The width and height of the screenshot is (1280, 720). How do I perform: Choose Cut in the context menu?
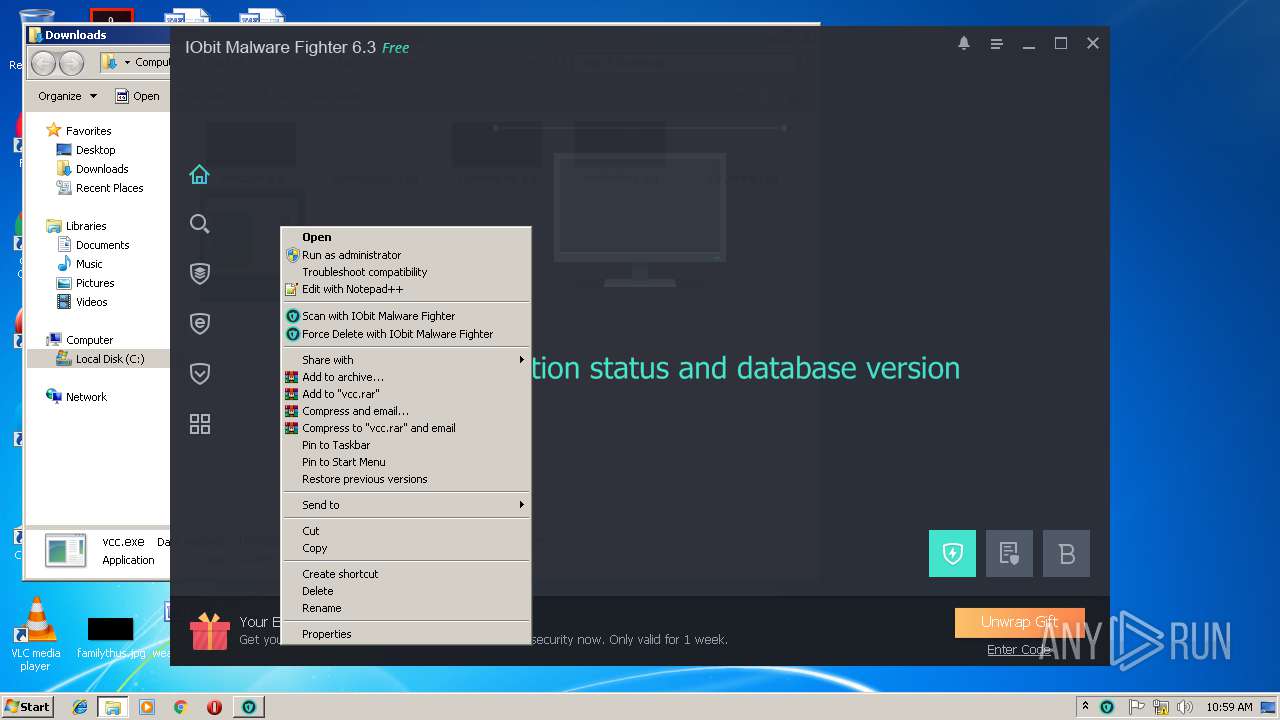point(406,531)
